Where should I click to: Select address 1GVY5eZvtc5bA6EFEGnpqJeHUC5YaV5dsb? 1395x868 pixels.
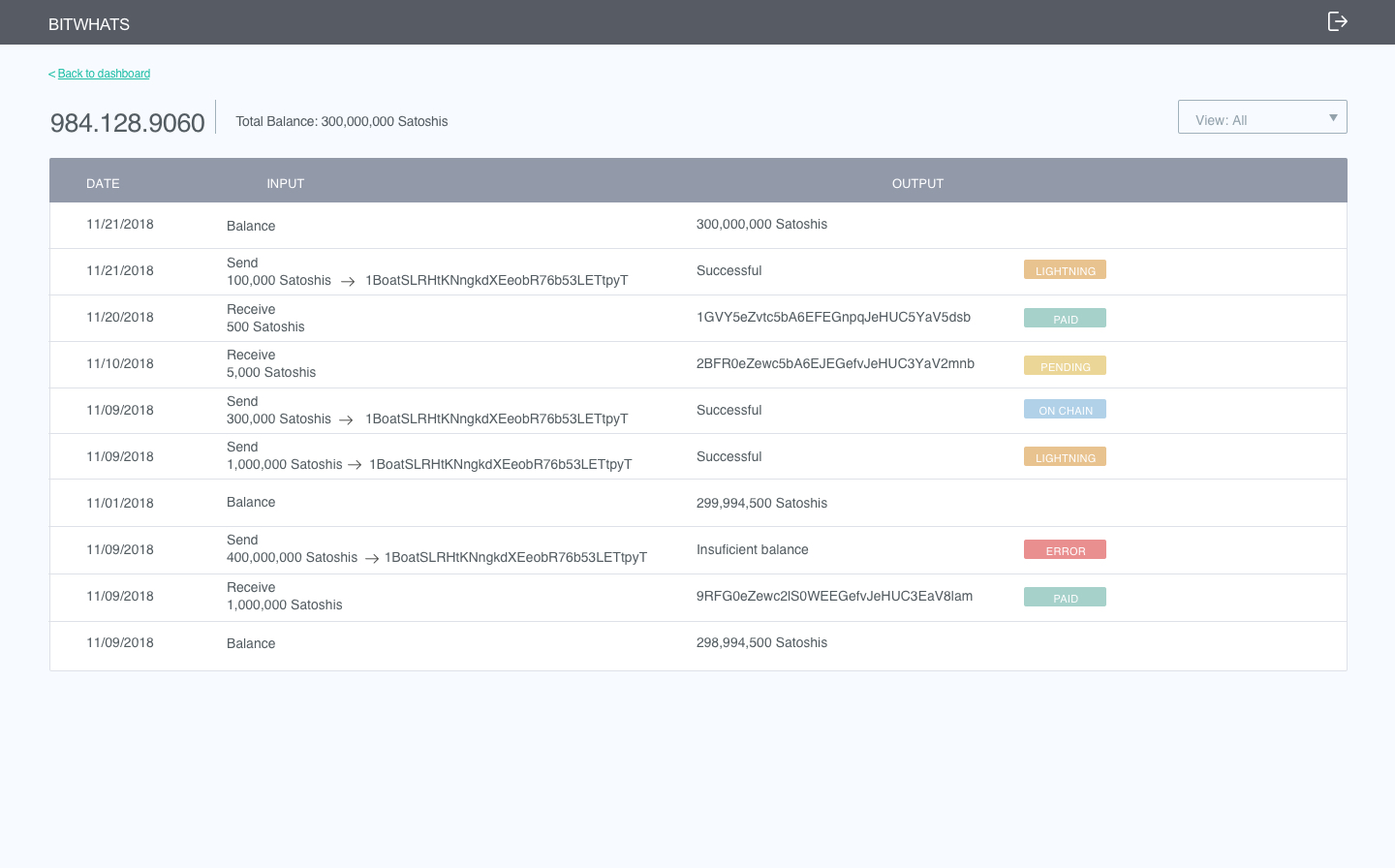833,317
